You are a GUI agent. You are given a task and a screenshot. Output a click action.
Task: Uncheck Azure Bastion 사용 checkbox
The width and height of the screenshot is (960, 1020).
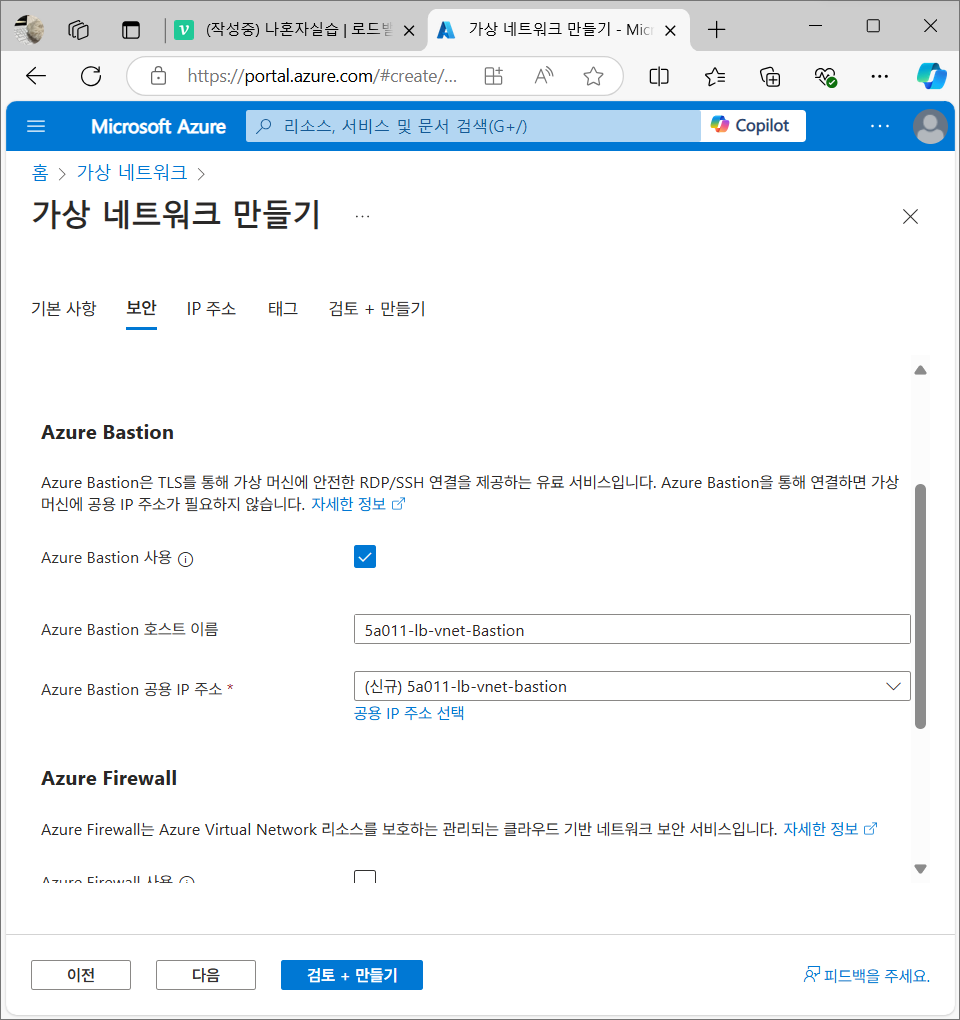pyautogui.click(x=365, y=557)
